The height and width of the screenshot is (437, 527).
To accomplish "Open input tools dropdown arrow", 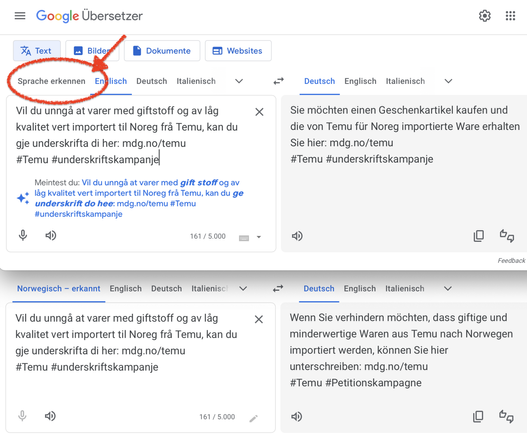I will [x=259, y=237].
